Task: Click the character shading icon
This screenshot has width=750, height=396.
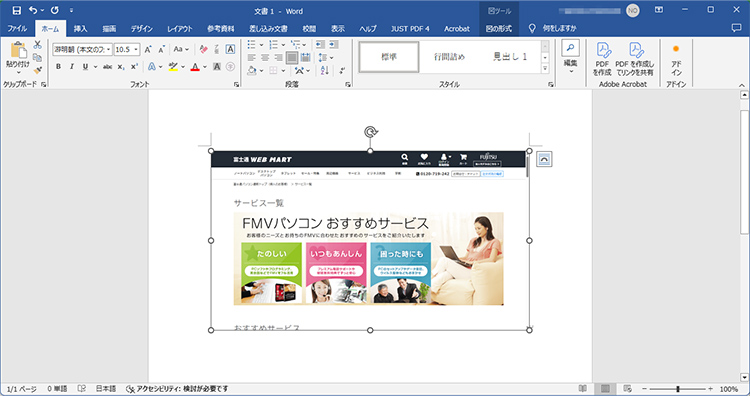Action: (217, 66)
